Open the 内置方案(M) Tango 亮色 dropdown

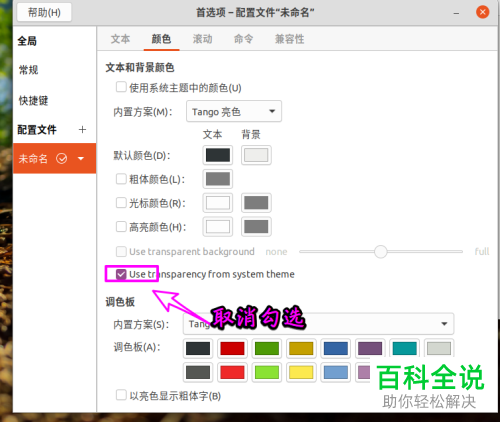[234, 111]
